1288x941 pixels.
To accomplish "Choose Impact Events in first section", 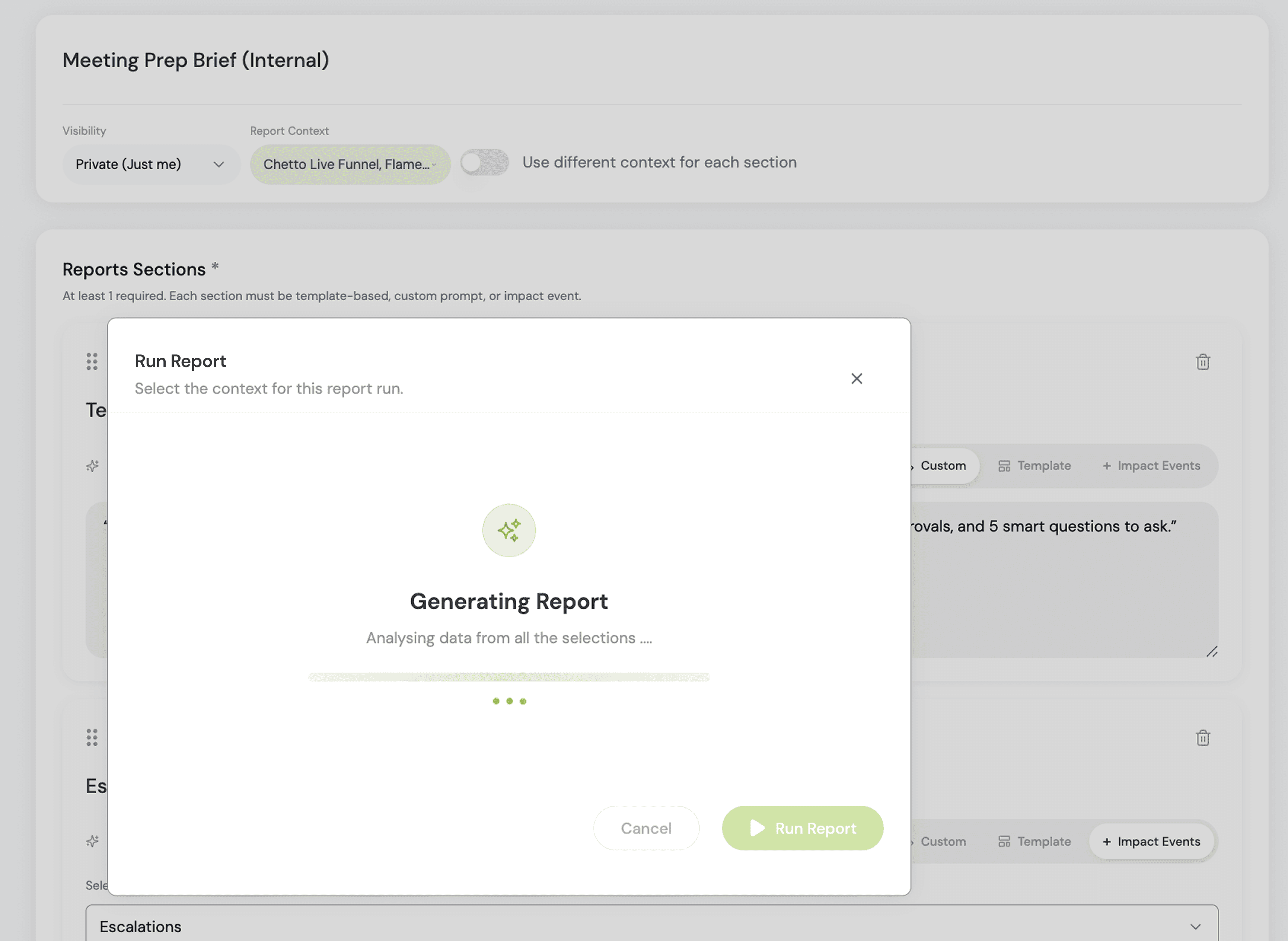I will tap(1151, 465).
